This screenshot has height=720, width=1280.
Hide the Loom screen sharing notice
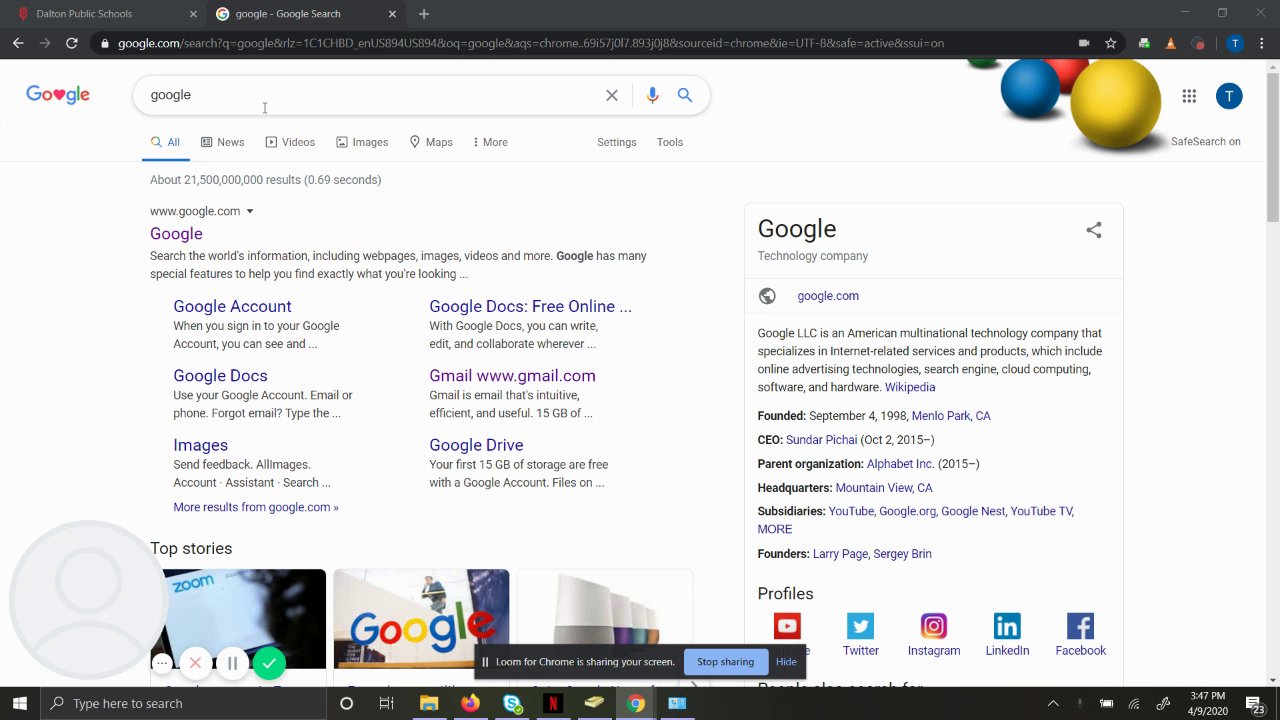point(786,662)
